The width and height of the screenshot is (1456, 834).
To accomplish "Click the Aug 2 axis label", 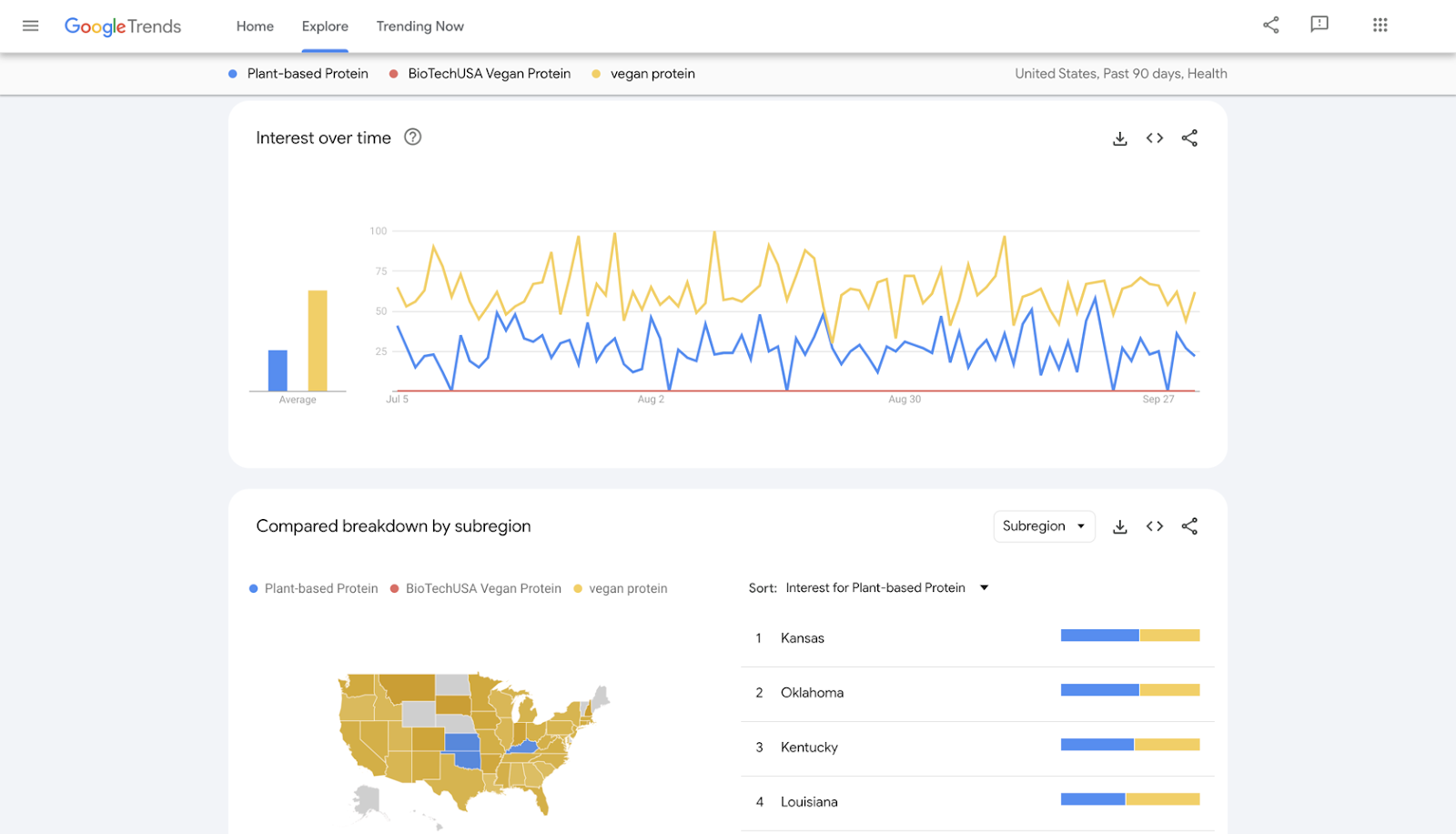I will click(651, 400).
